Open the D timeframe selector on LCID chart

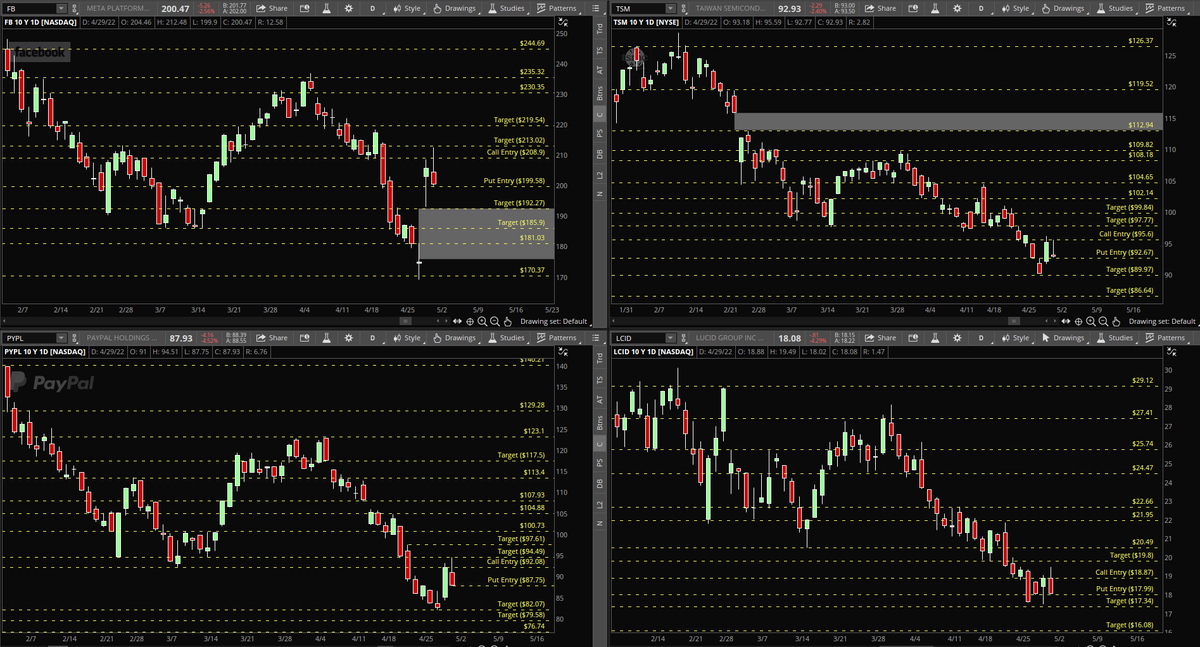coord(981,338)
